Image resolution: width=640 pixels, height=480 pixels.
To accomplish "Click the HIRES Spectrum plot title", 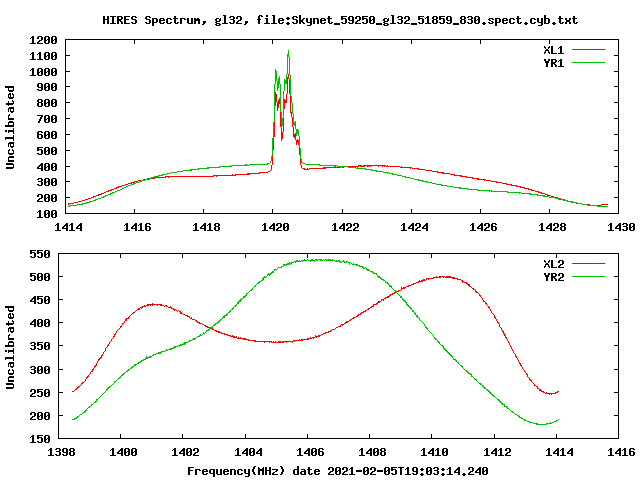I will (340, 20).
